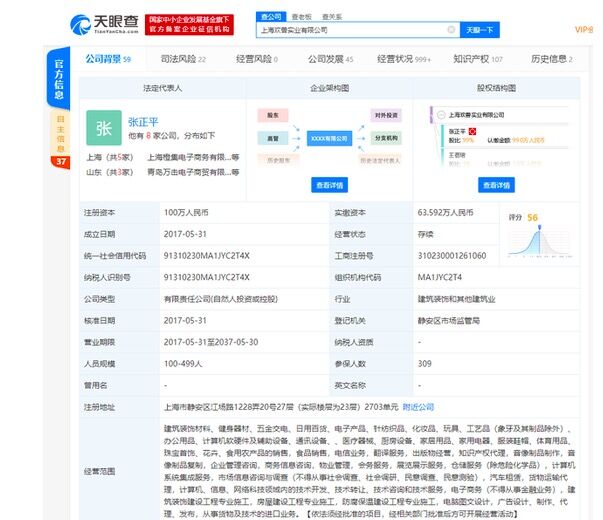
Task: Click the 张 avatar tile
Action: [x=104, y=127]
